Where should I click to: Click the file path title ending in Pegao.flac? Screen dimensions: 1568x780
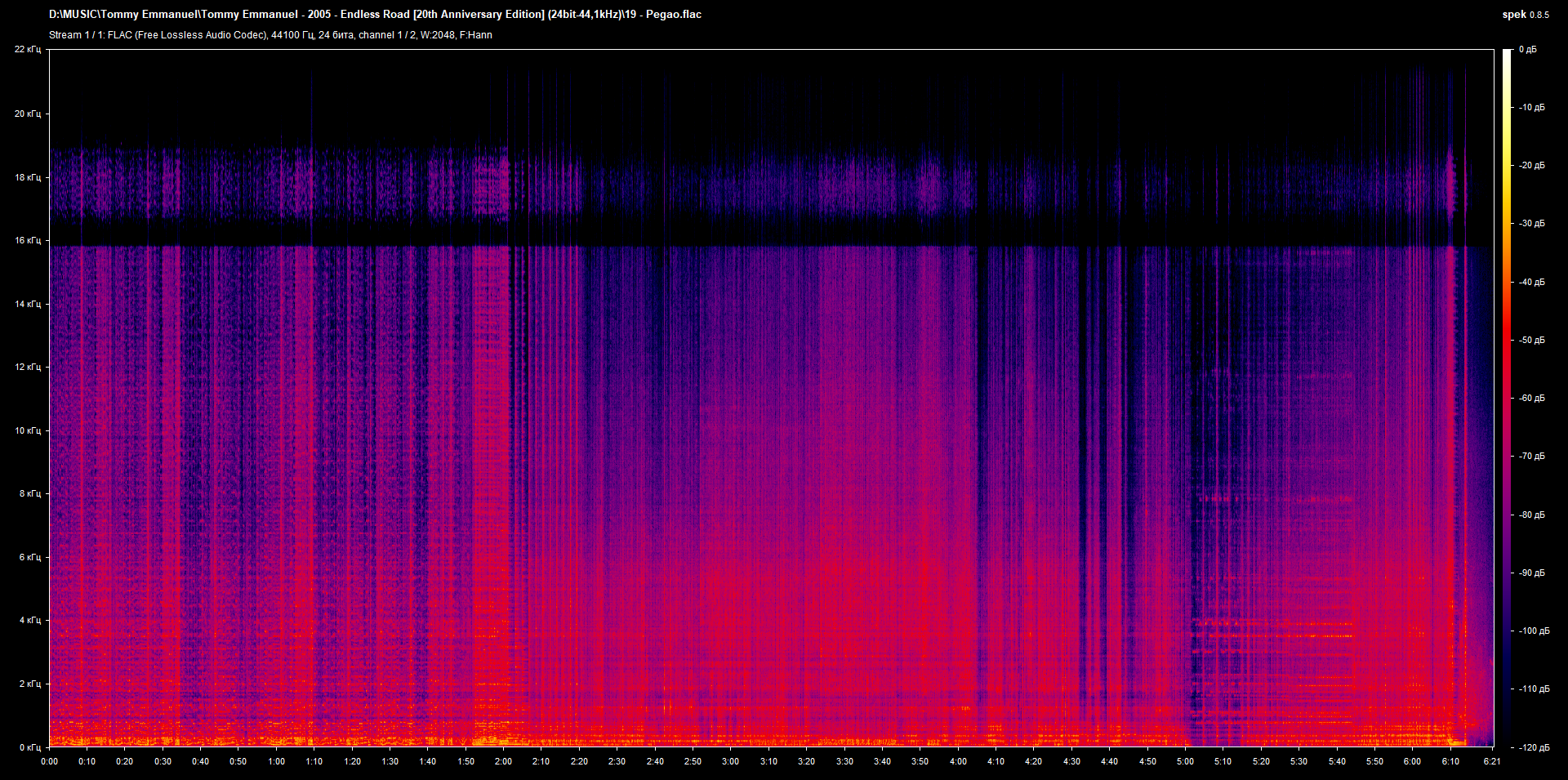[x=375, y=15]
